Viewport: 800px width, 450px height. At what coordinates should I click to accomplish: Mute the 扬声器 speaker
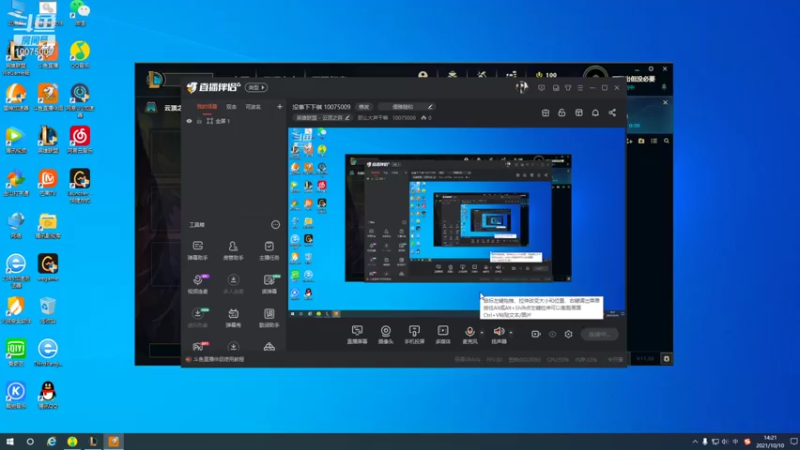click(x=499, y=334)
